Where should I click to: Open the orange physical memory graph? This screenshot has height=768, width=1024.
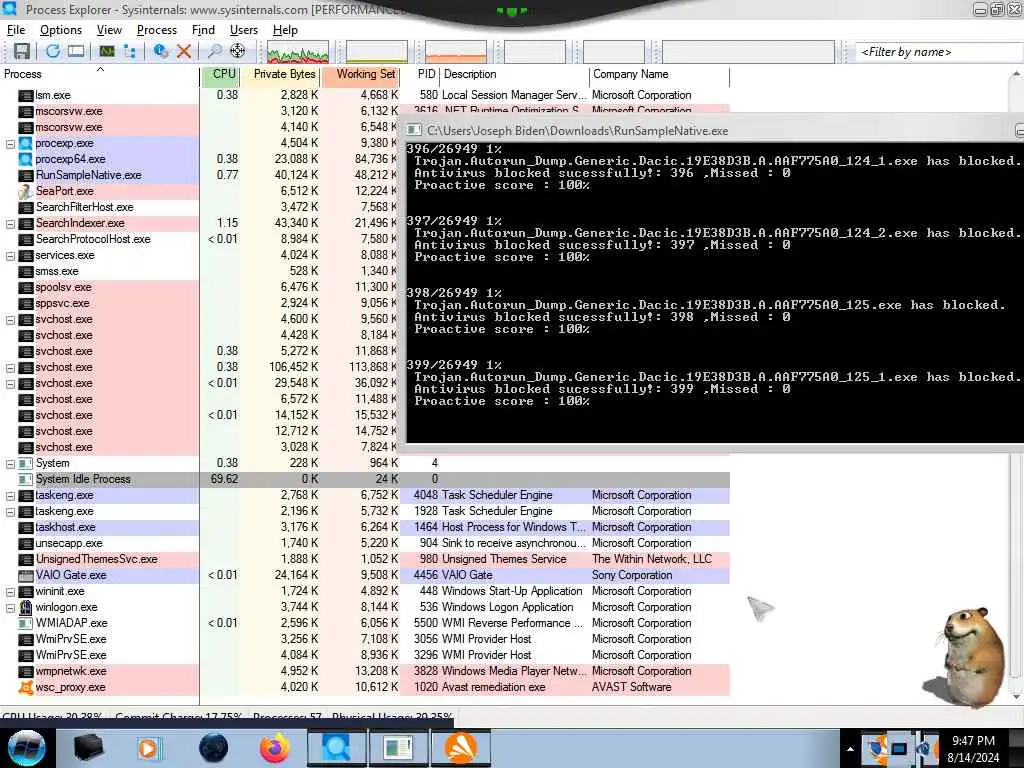pos(456,52)
